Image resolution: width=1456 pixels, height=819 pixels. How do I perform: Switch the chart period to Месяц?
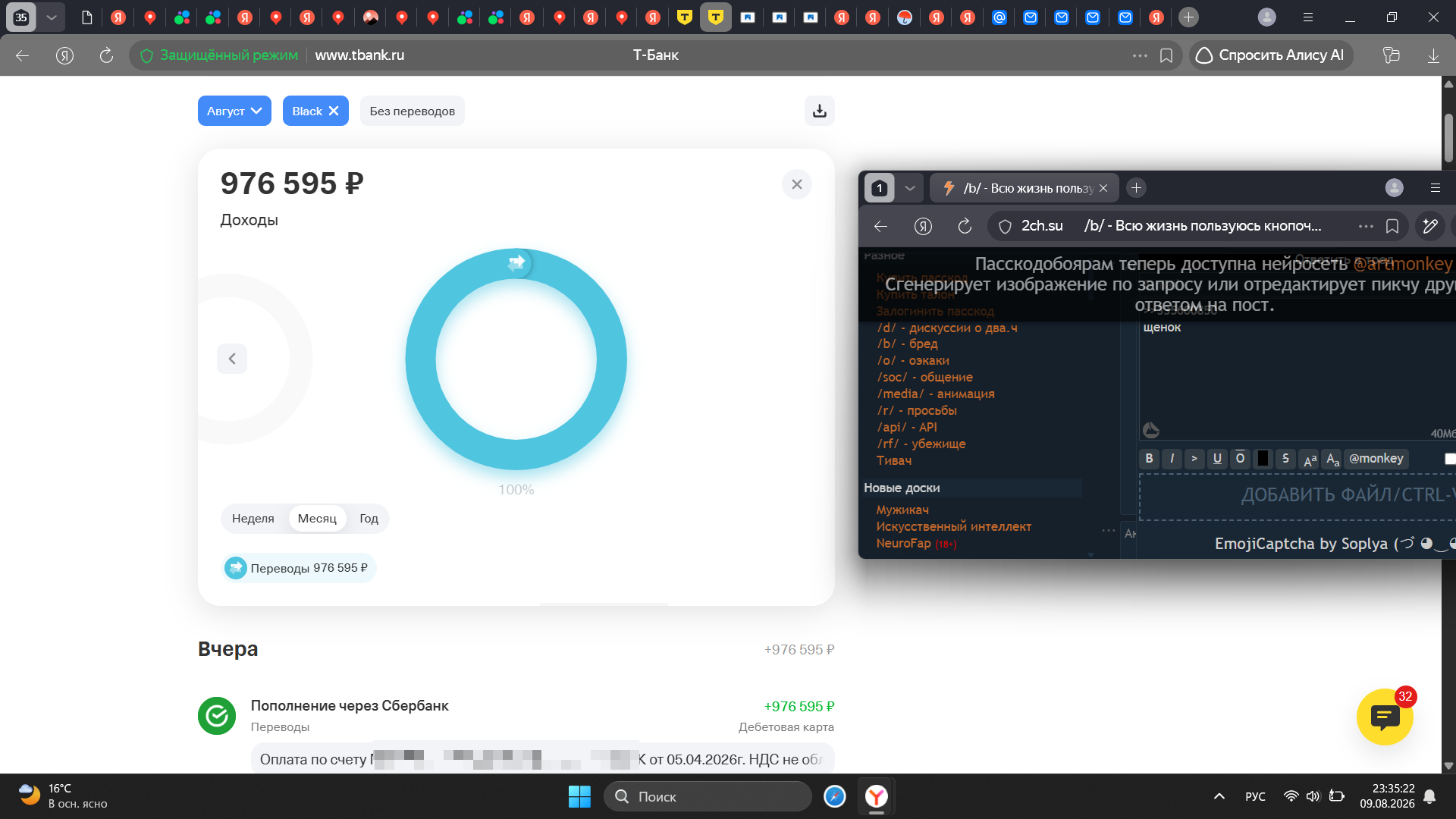pos(317,519)
